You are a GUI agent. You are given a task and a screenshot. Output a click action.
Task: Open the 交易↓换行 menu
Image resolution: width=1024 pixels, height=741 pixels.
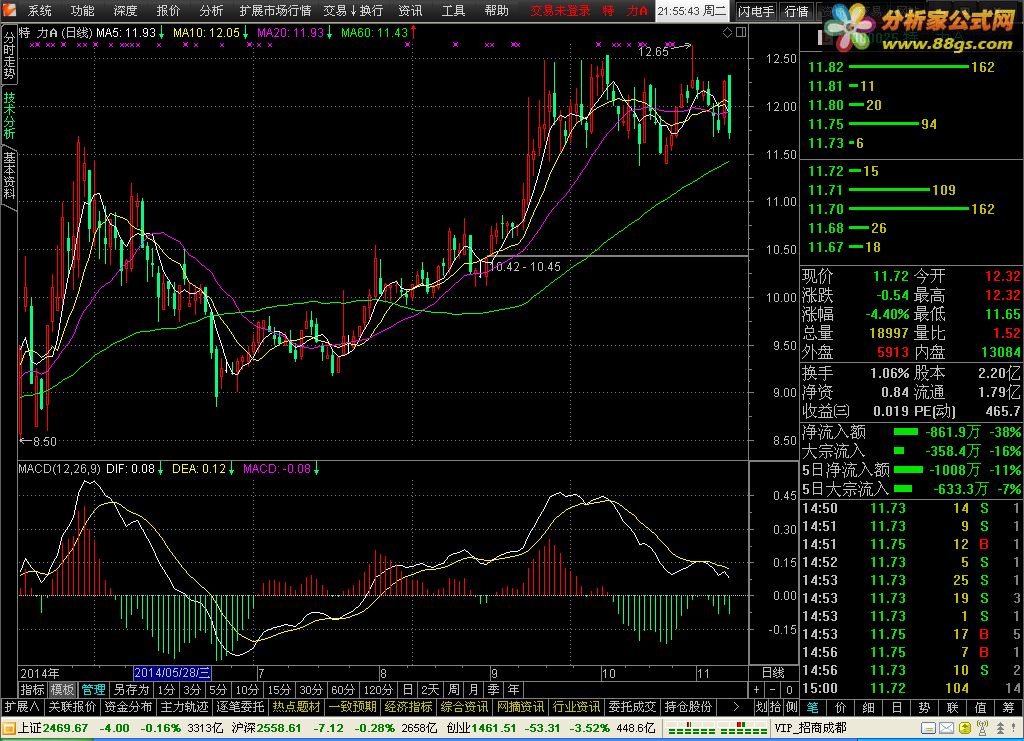point(353,10)
